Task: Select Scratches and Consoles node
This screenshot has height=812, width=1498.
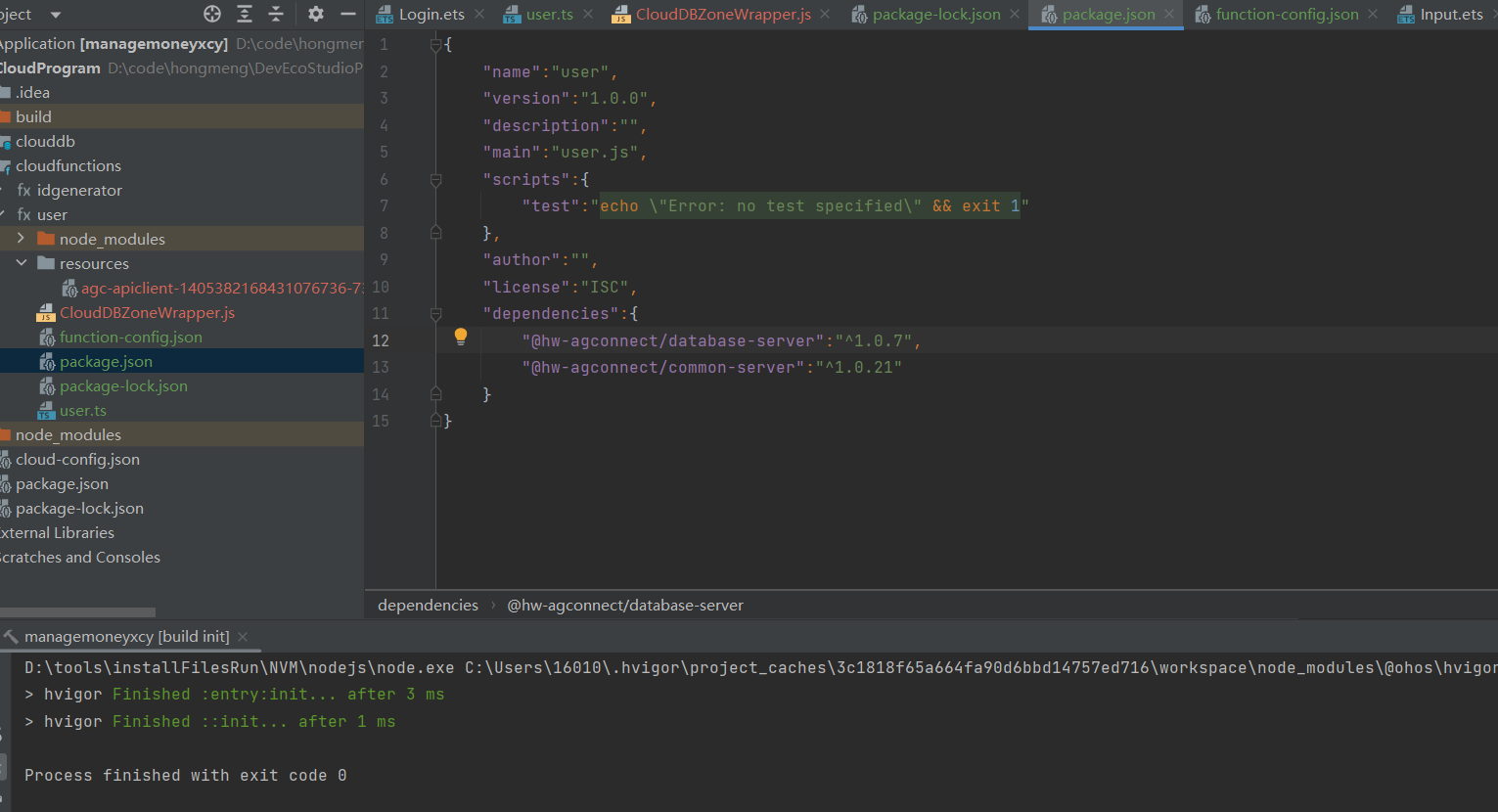Action: click(x=80, y=557)
